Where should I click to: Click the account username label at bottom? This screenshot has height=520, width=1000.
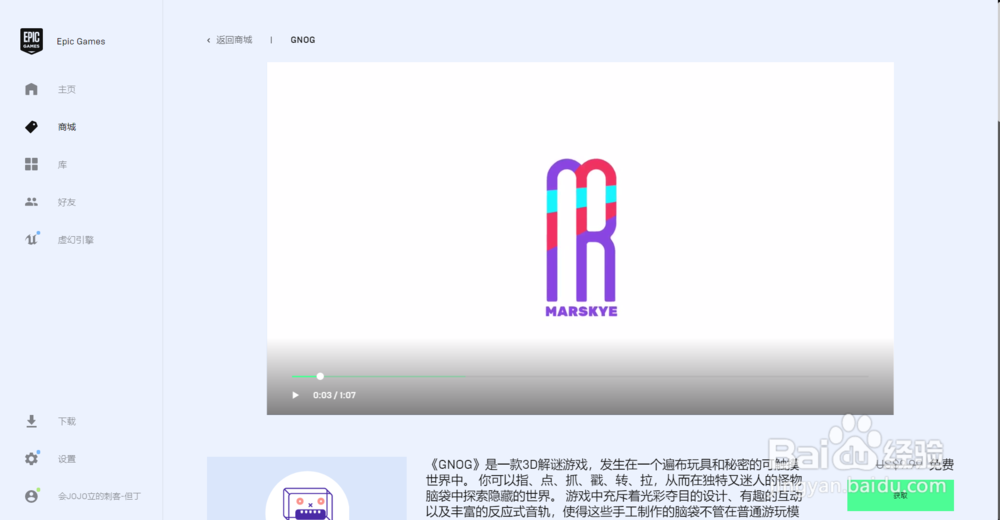coord(99,496)
